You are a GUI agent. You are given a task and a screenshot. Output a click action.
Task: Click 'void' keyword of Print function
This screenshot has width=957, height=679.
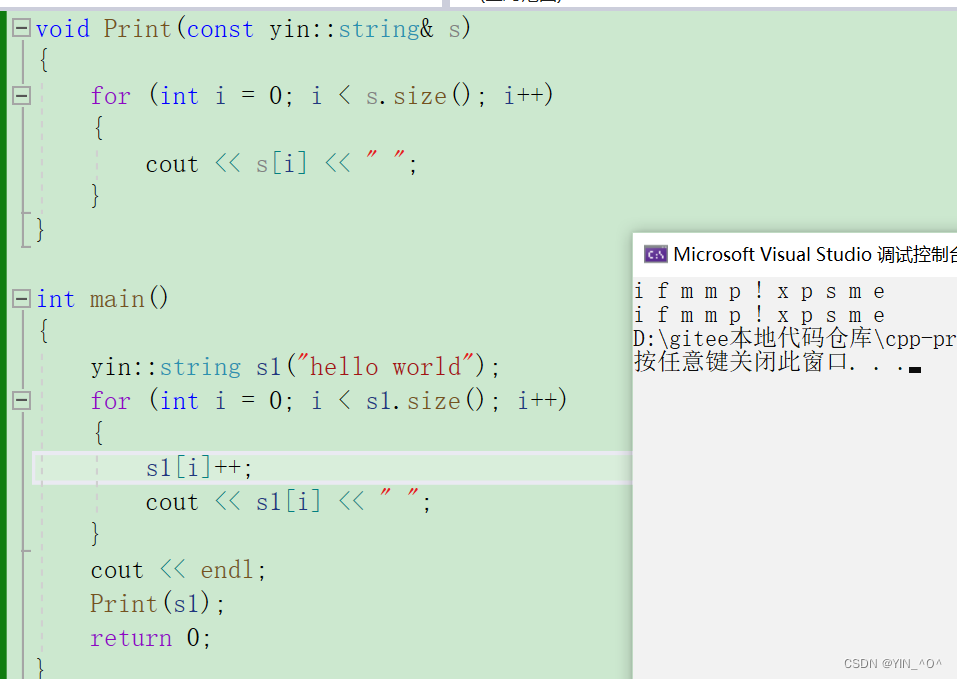(62, 29)
